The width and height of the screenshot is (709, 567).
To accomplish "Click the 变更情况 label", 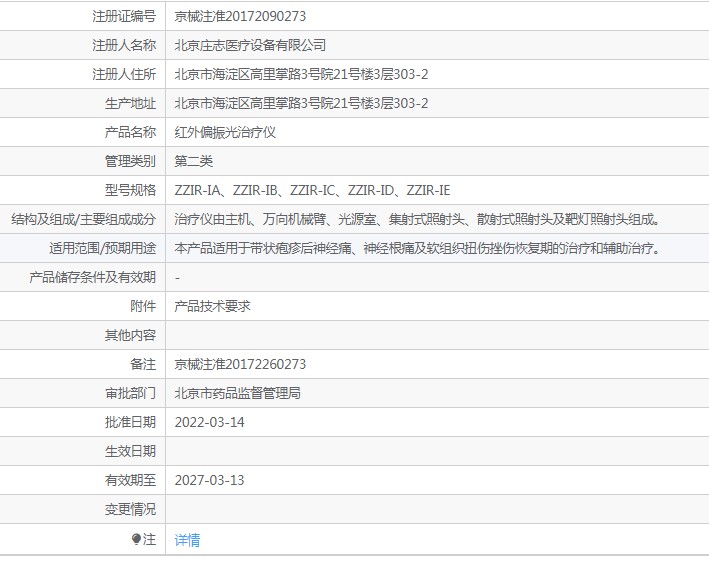I will (x=130, y=509).
